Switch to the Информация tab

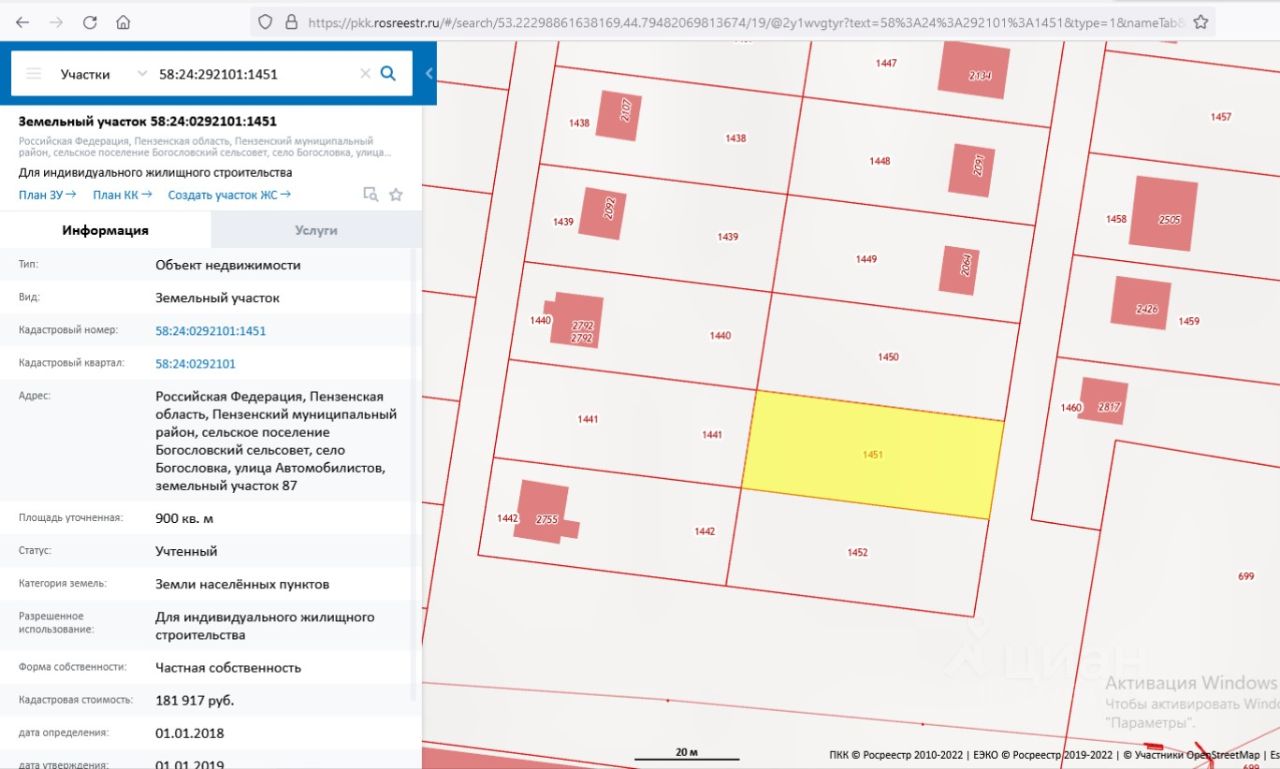coord(105,230)
